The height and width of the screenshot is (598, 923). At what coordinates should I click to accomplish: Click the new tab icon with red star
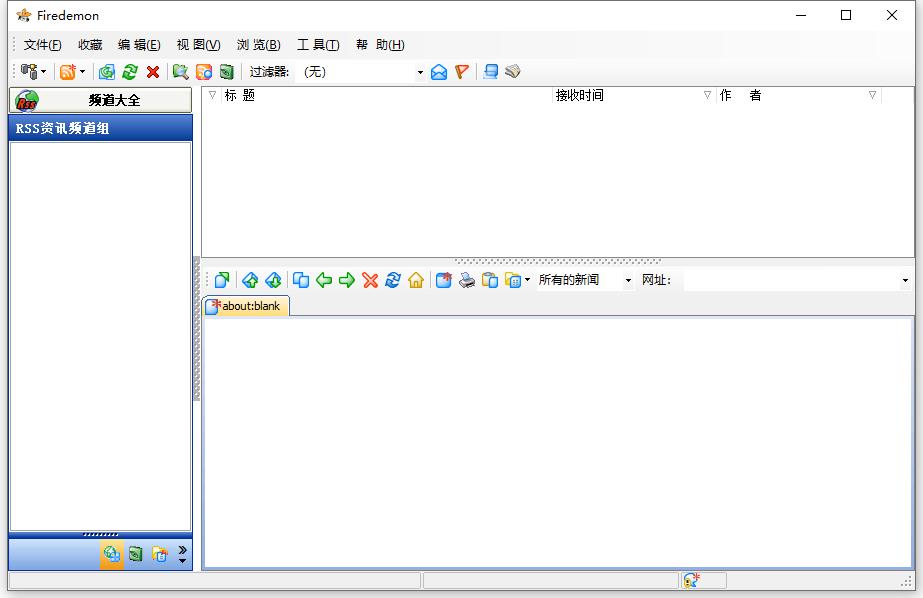pos(444,280)
